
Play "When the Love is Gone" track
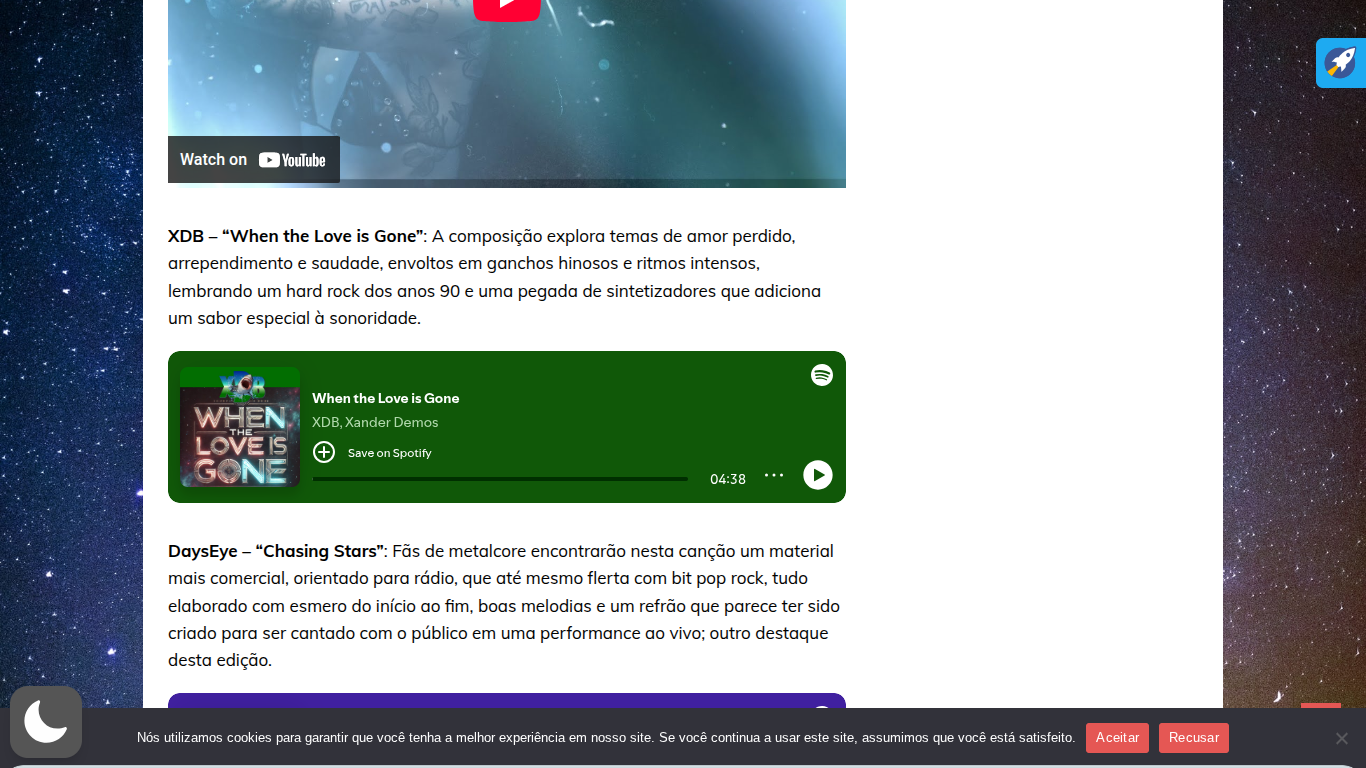pyautogui.click(x=817, y=475)
